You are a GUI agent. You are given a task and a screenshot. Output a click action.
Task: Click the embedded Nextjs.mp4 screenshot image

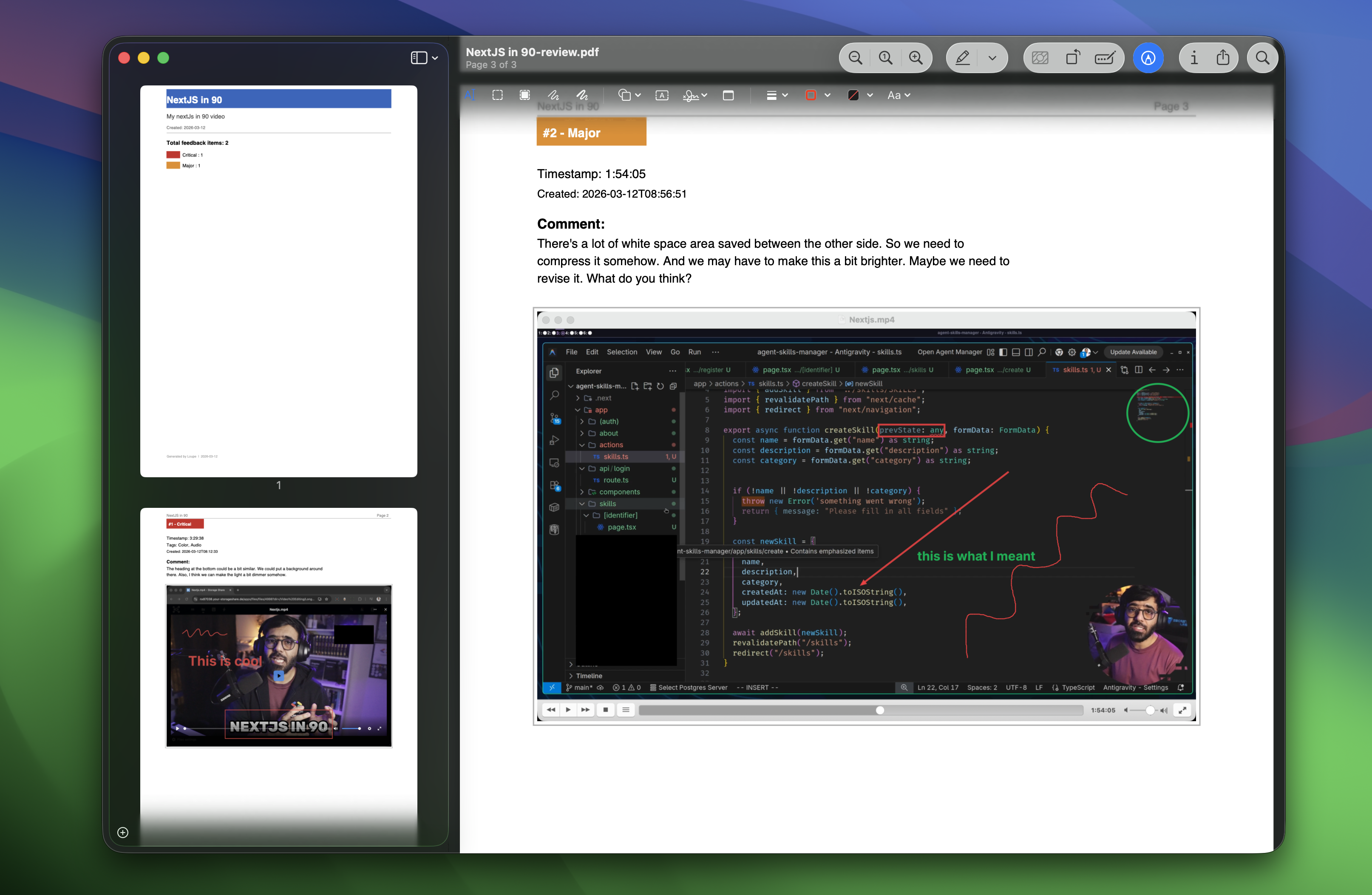click(866, 516)
